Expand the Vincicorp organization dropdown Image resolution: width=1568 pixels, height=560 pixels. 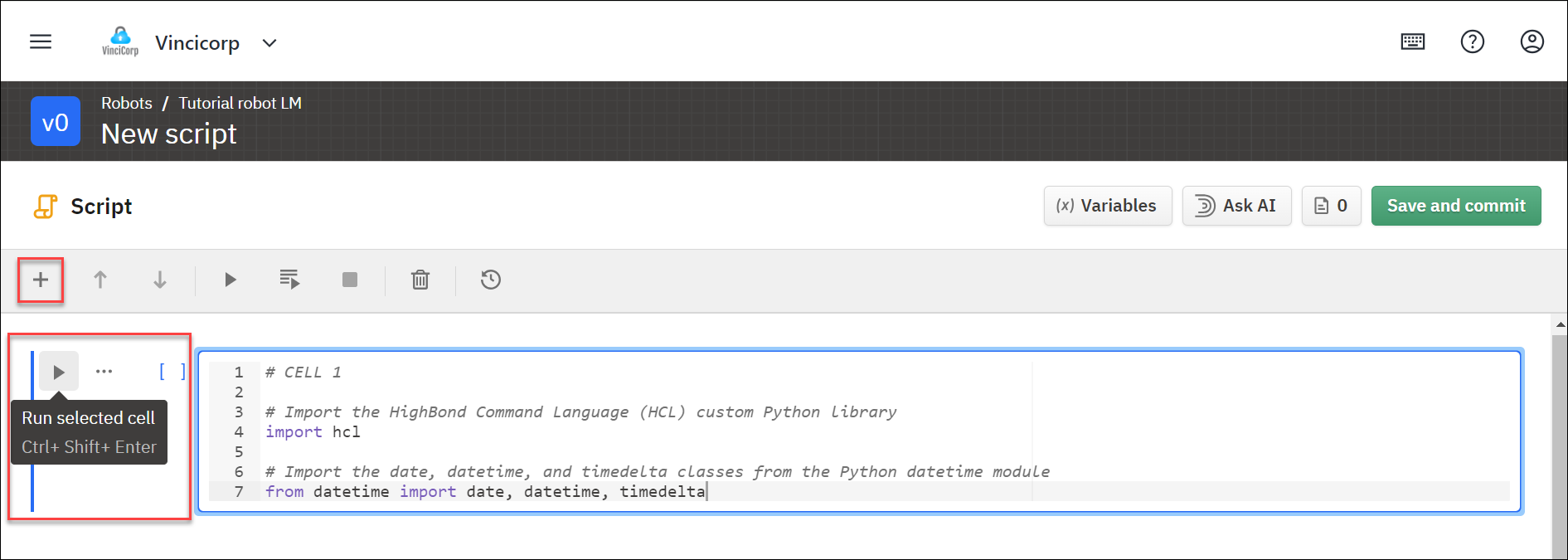click(x=269, y=43)
